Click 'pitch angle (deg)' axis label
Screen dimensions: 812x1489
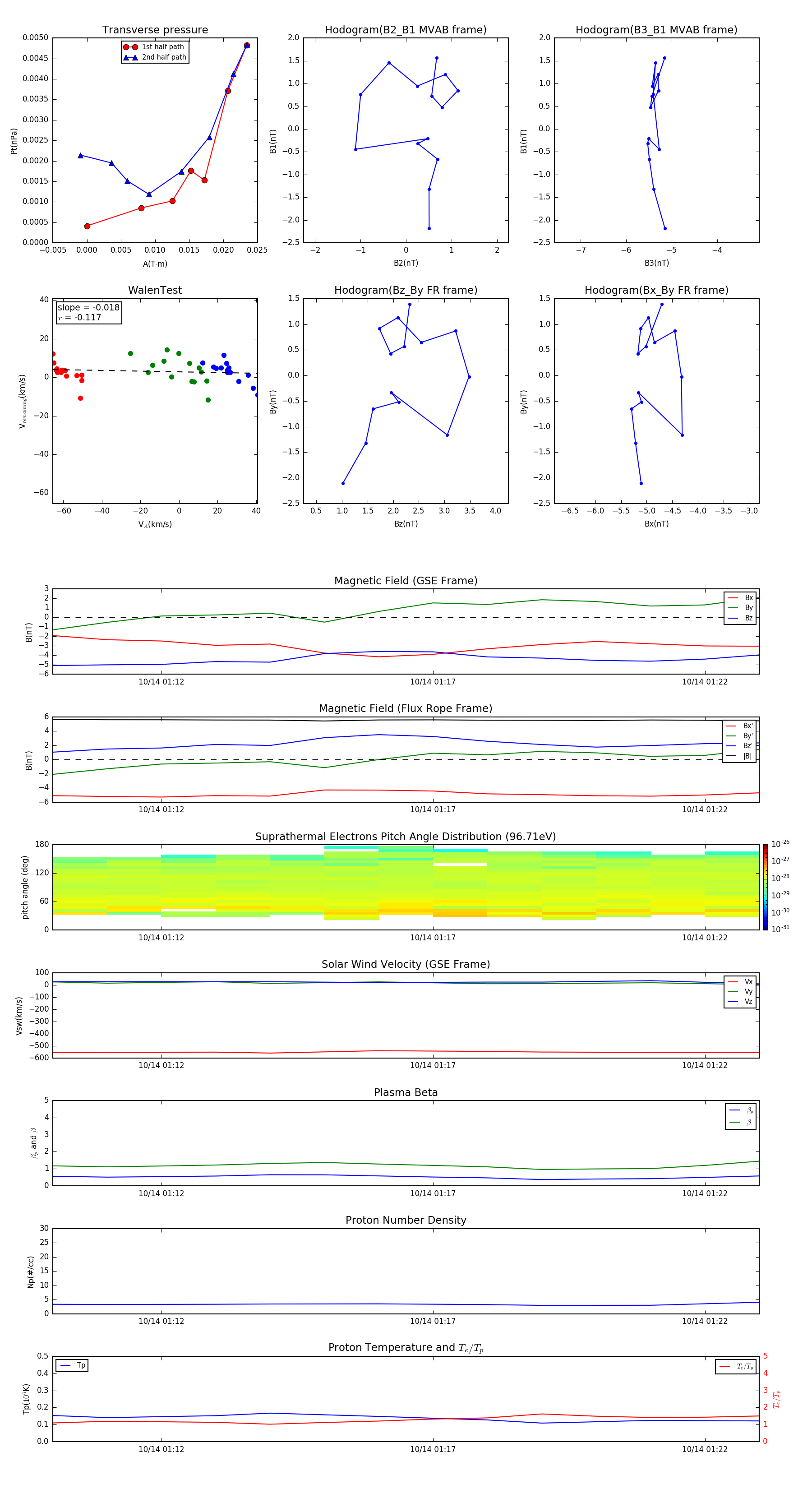(25, 887)
